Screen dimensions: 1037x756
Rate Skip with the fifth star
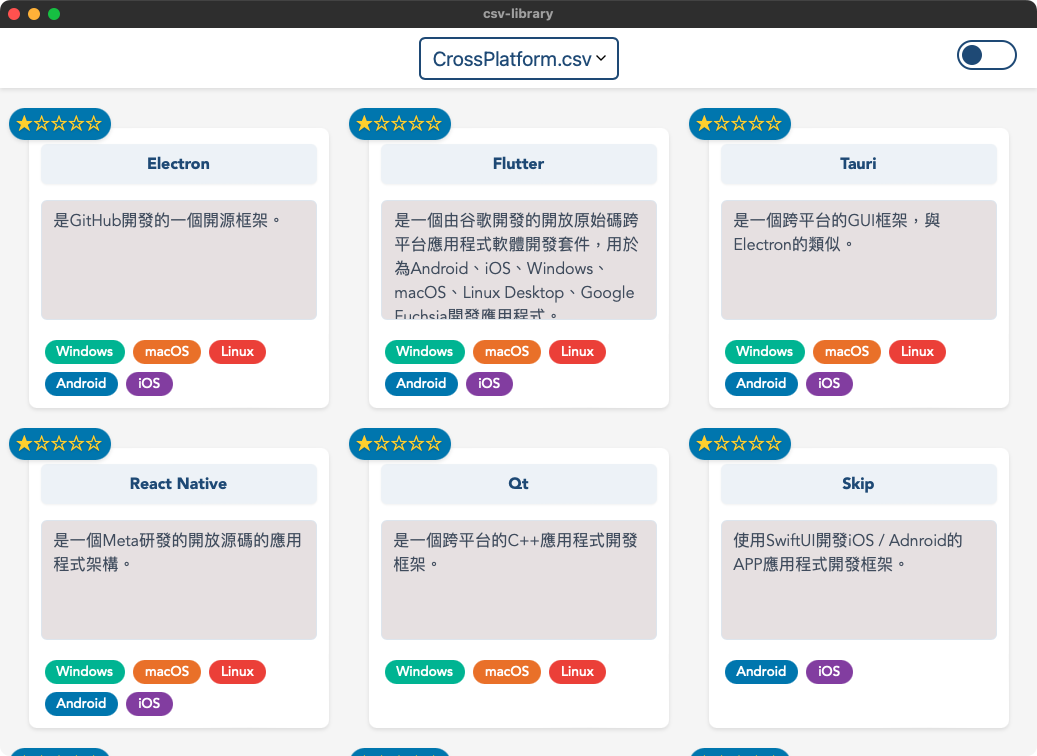(x=774, y=444)
